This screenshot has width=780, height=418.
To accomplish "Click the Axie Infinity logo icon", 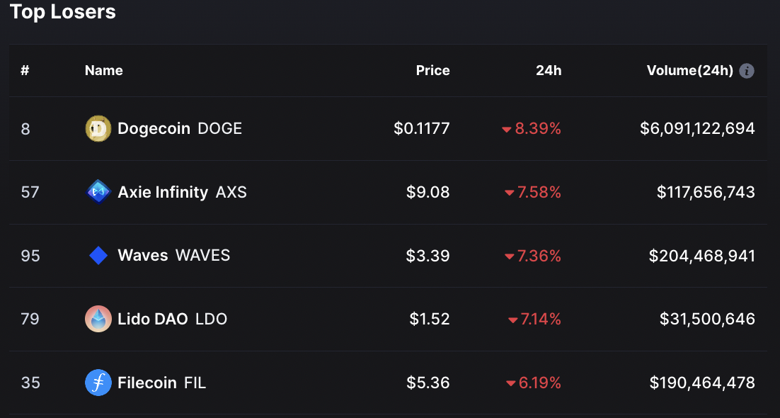I will [98, 192].
